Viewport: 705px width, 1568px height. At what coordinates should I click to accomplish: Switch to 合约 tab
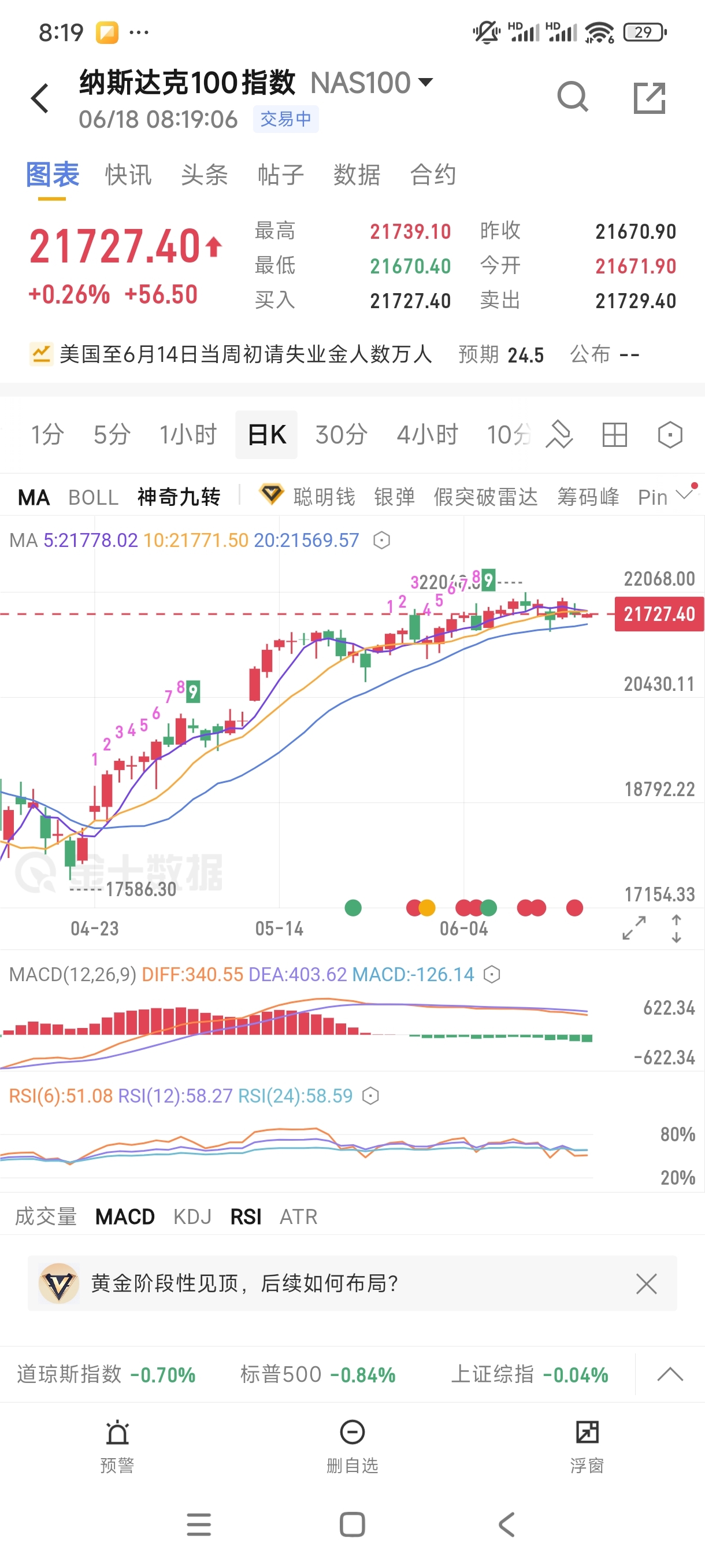tap(432, 175)
